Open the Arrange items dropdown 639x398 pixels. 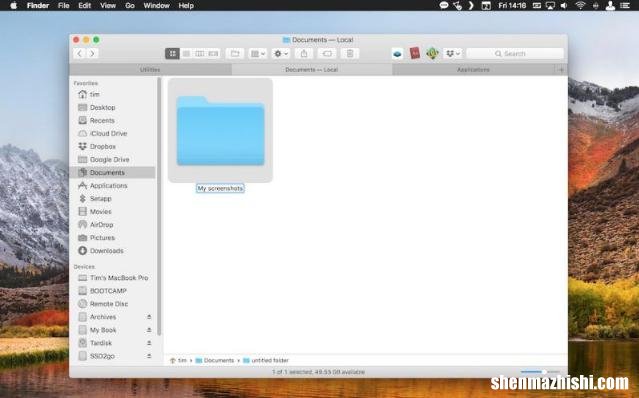pos(258,53)
